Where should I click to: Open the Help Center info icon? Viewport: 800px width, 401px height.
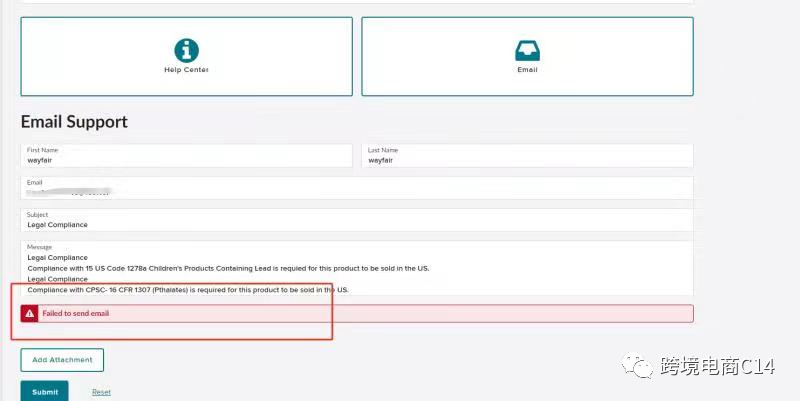(186, 50)
